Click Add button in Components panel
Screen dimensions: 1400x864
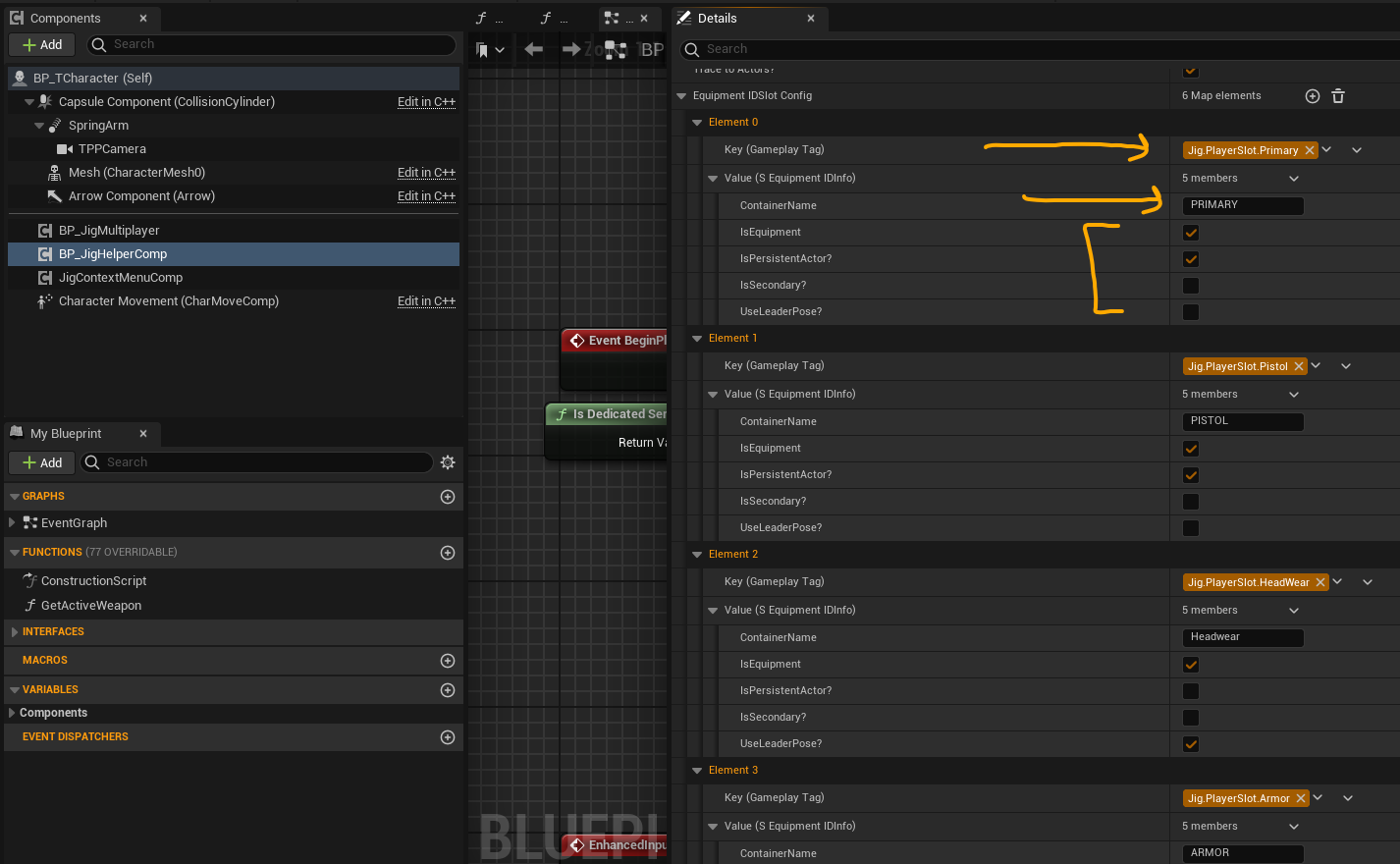coord(42,44)
